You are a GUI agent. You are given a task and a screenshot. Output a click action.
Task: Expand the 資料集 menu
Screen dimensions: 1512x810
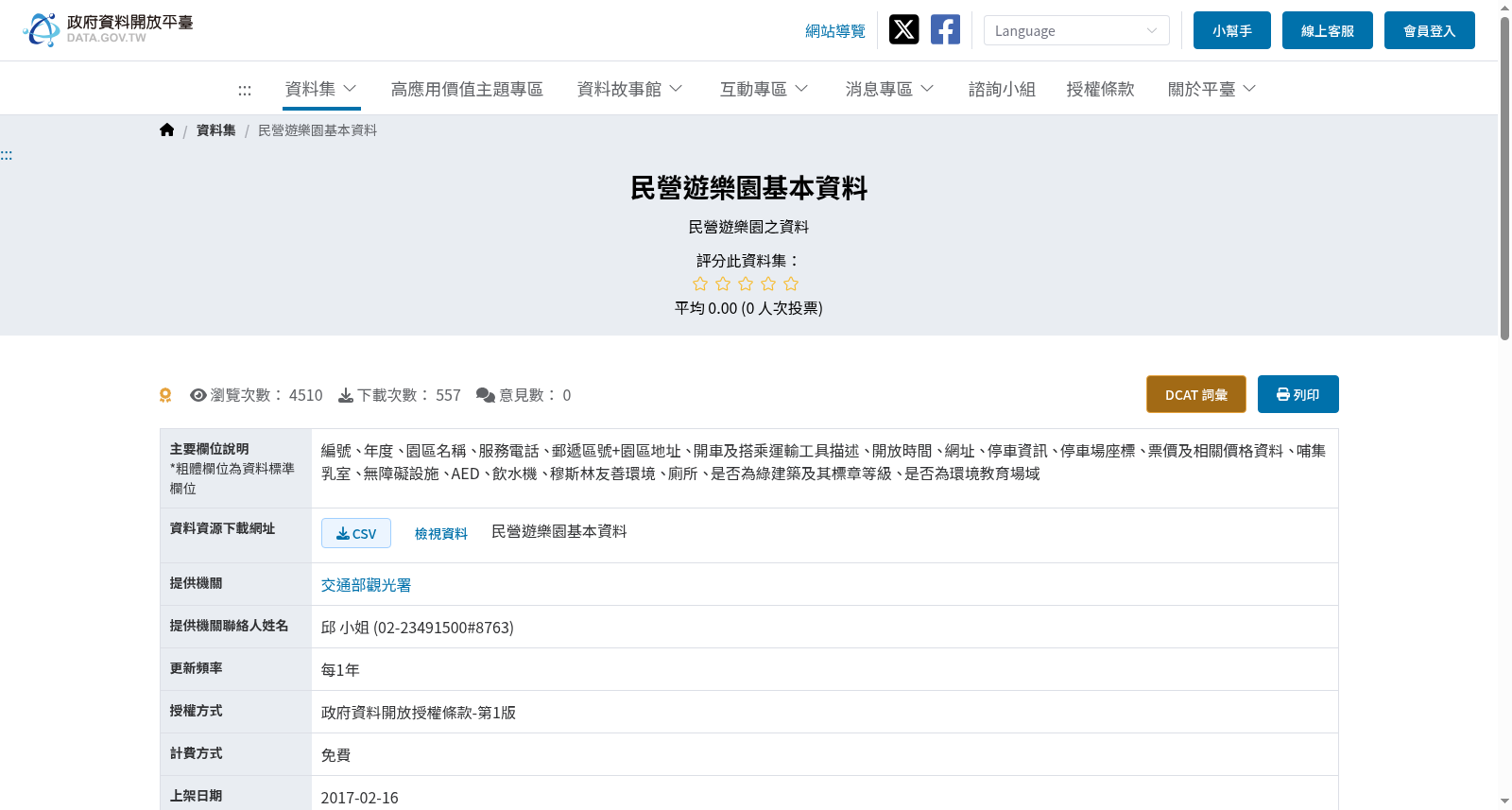coord(321,89)
